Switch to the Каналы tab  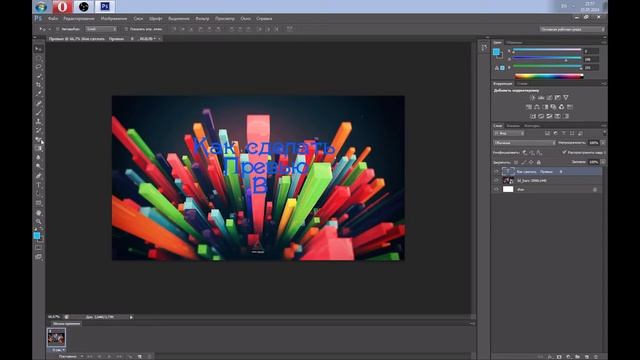click(x=513, y=126)
